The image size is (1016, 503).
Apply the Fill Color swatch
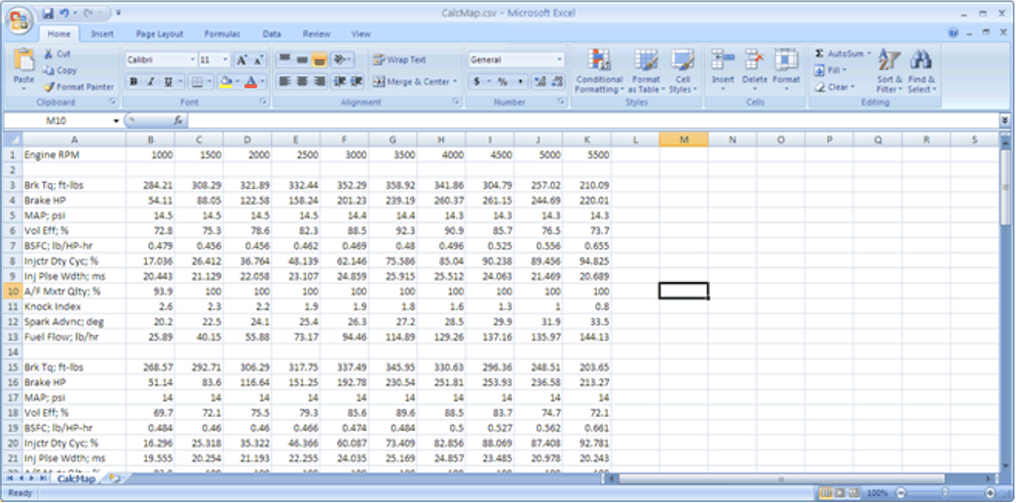[x=226, y=82]
